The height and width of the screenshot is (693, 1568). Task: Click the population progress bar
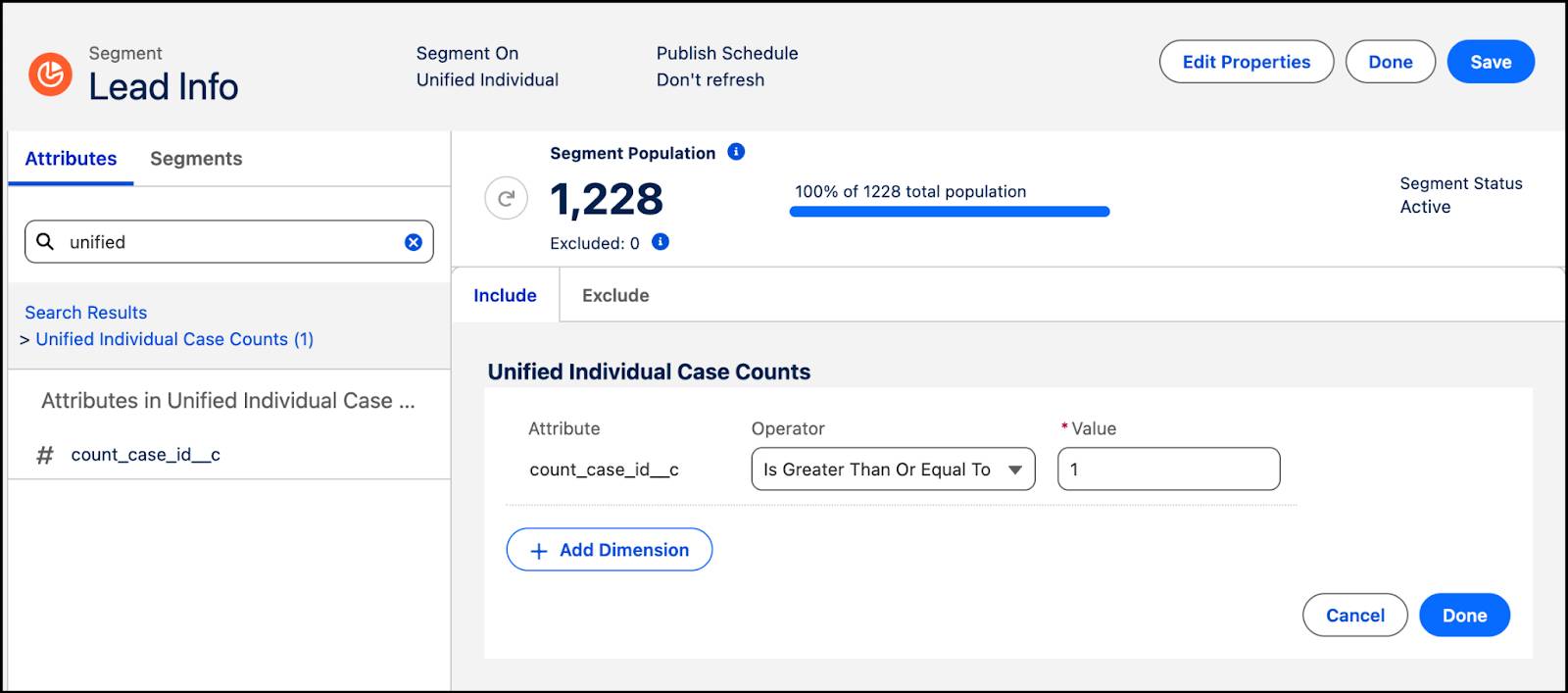pyautogui.click(x=950, y=212)
